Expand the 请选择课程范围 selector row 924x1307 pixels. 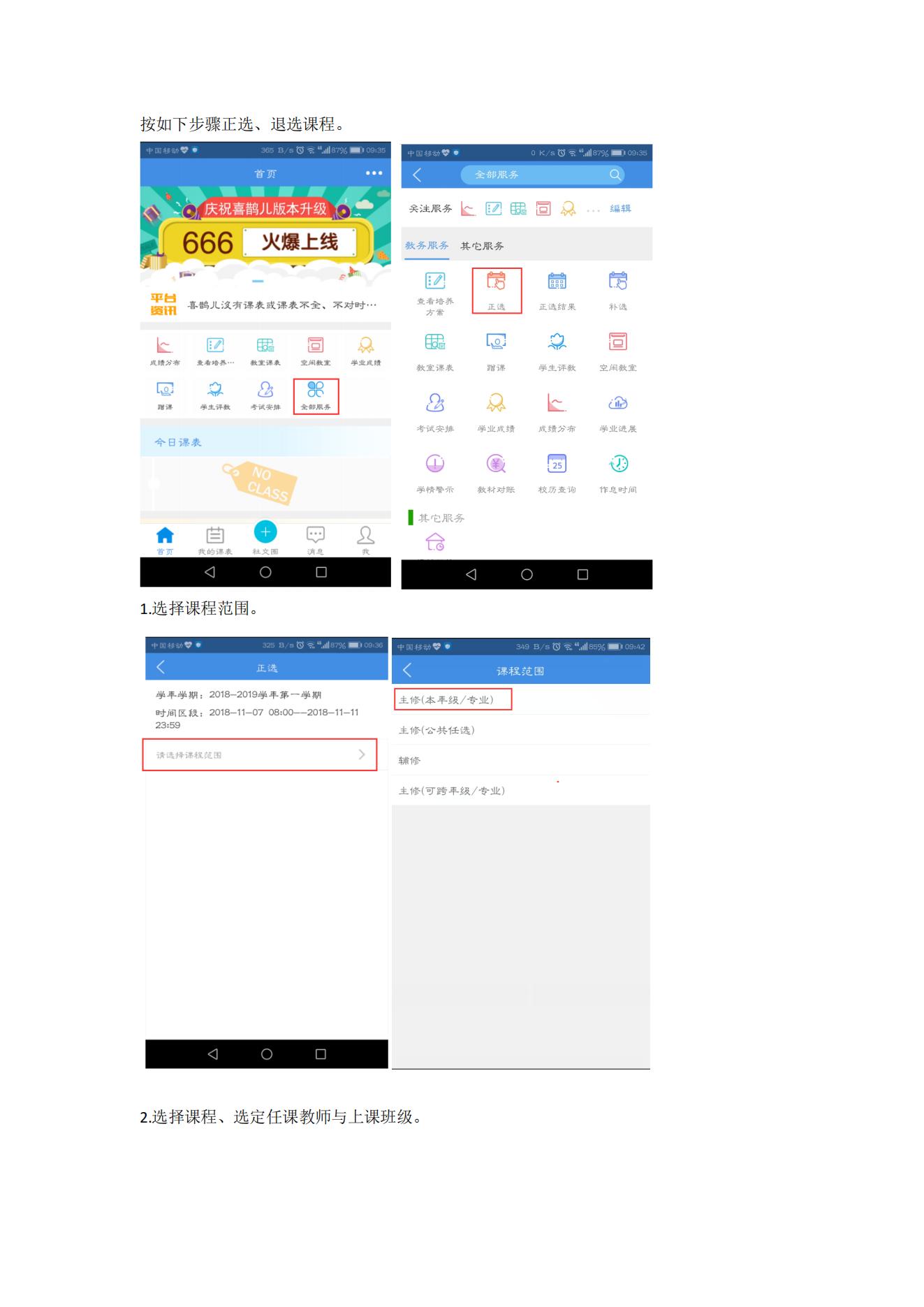coord(260,754)
